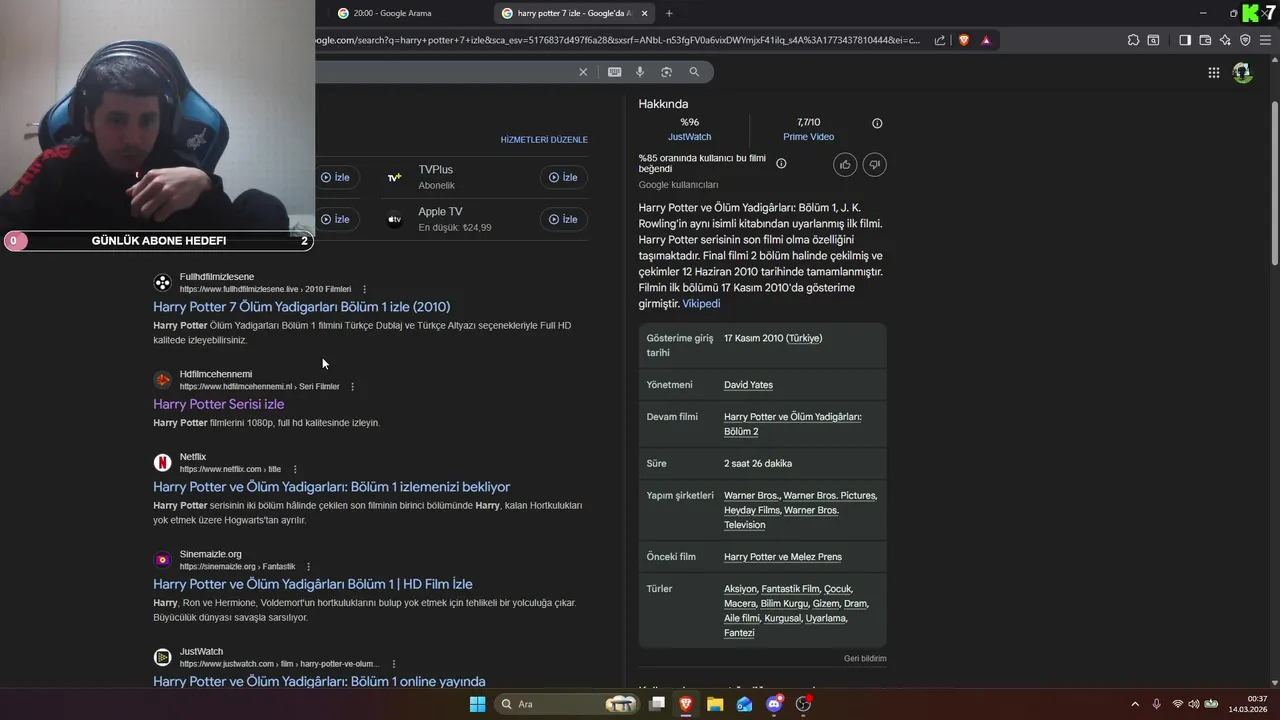1280x720 pixels.
Task: Open Google Lens image search icon
Action: coord(666,72)
